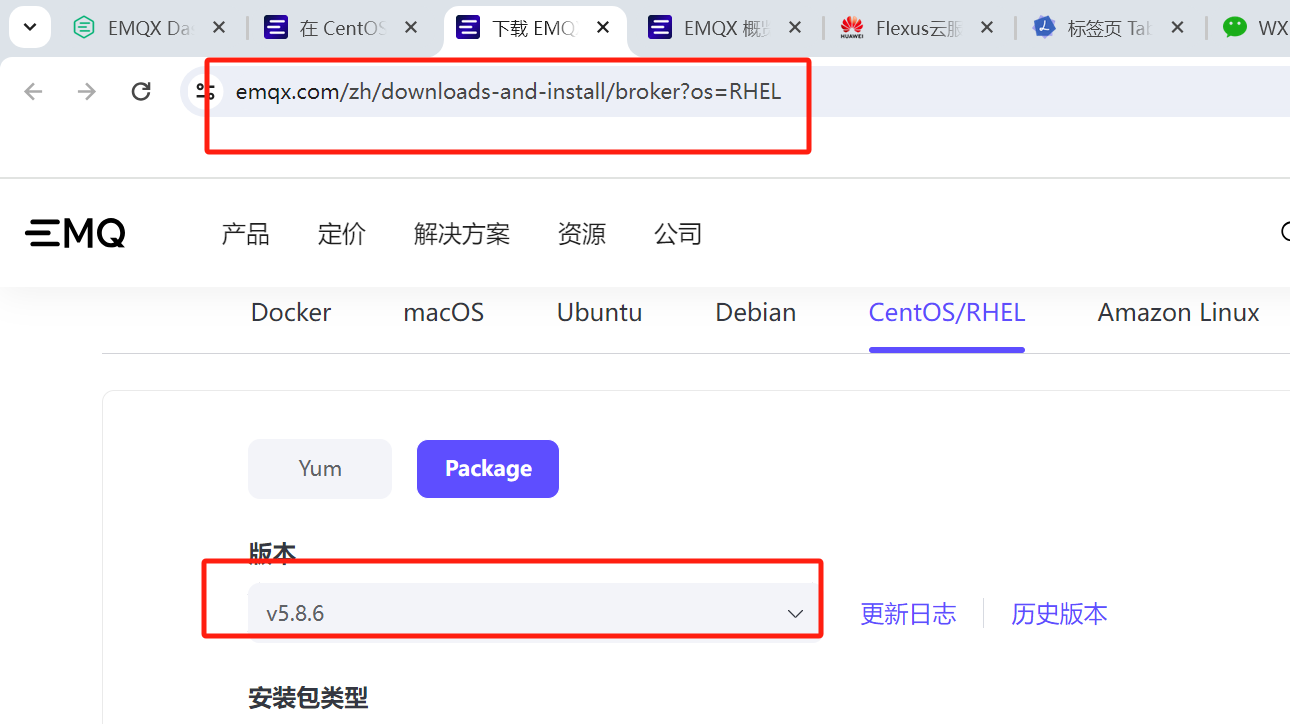Click the EMQ logo
Viewport: 1290px width, 724px height.
click(75, 233)
